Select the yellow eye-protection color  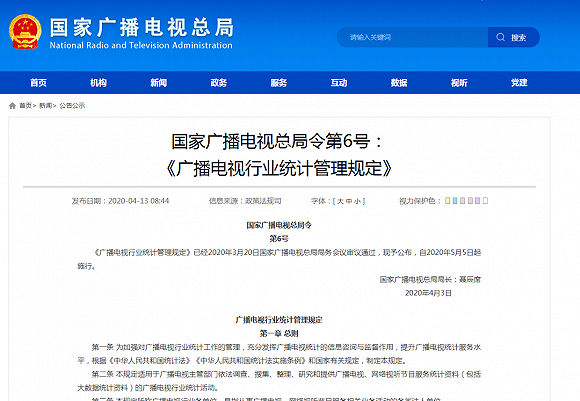pos(448,200)
